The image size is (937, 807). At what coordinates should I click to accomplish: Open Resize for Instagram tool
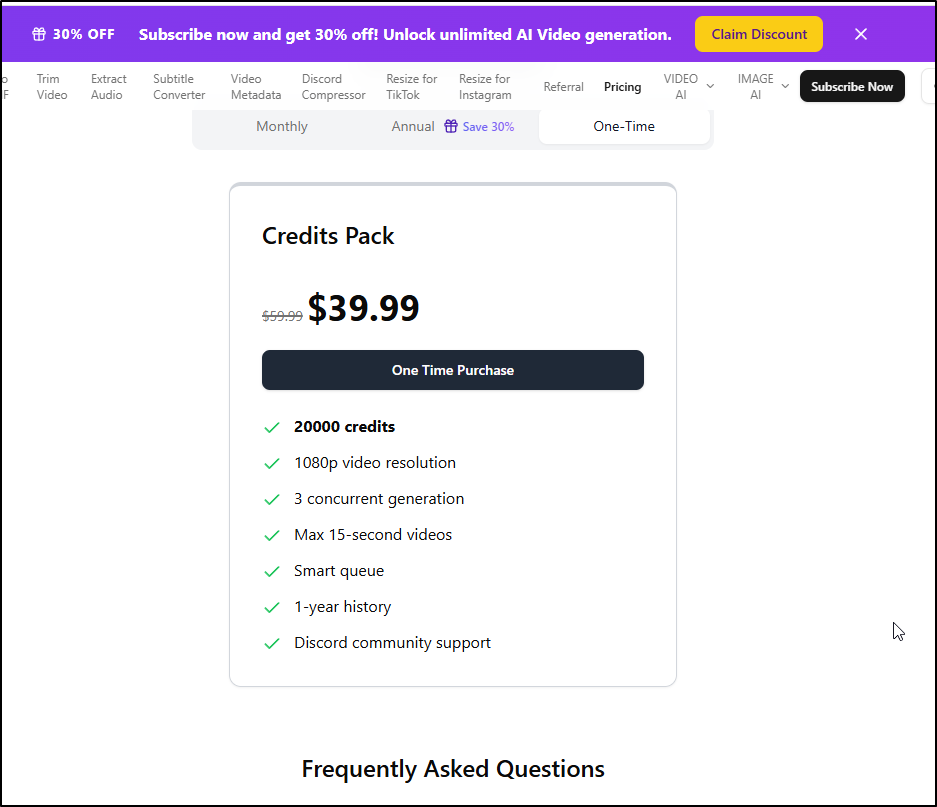[485, 87]
